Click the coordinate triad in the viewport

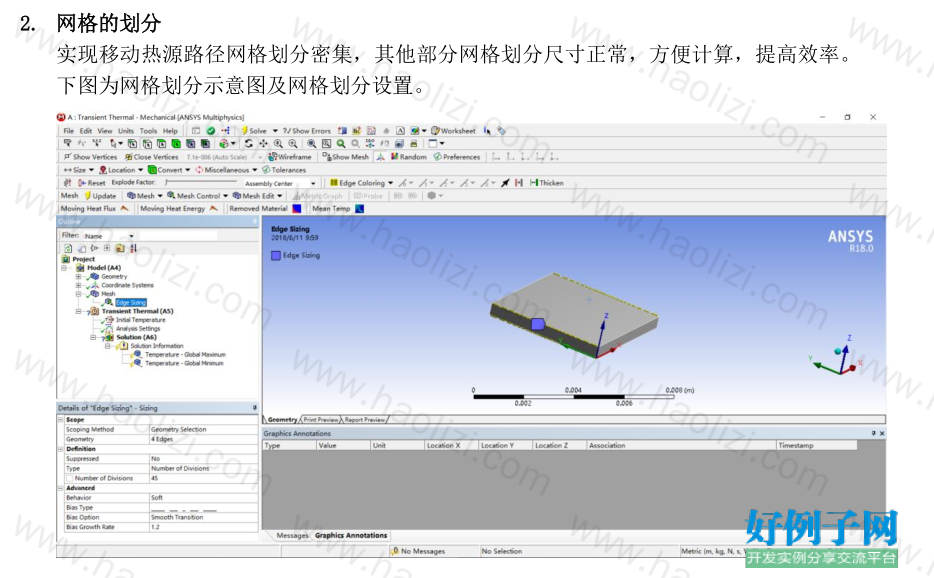click(836, 355)
